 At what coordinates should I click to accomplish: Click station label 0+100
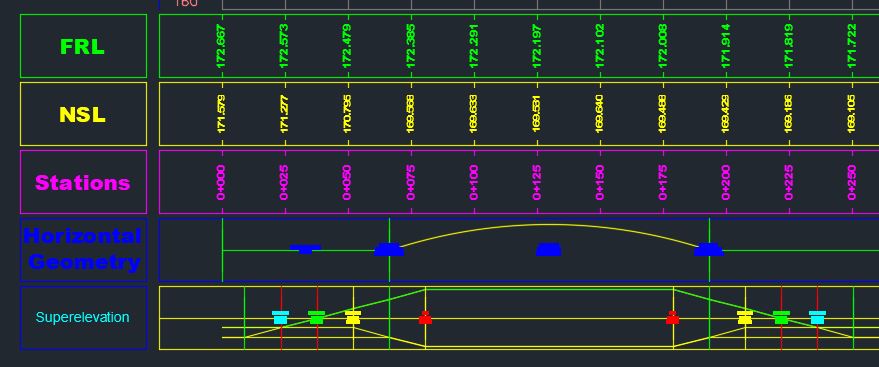pyautogui.click(x=473, y=182)
